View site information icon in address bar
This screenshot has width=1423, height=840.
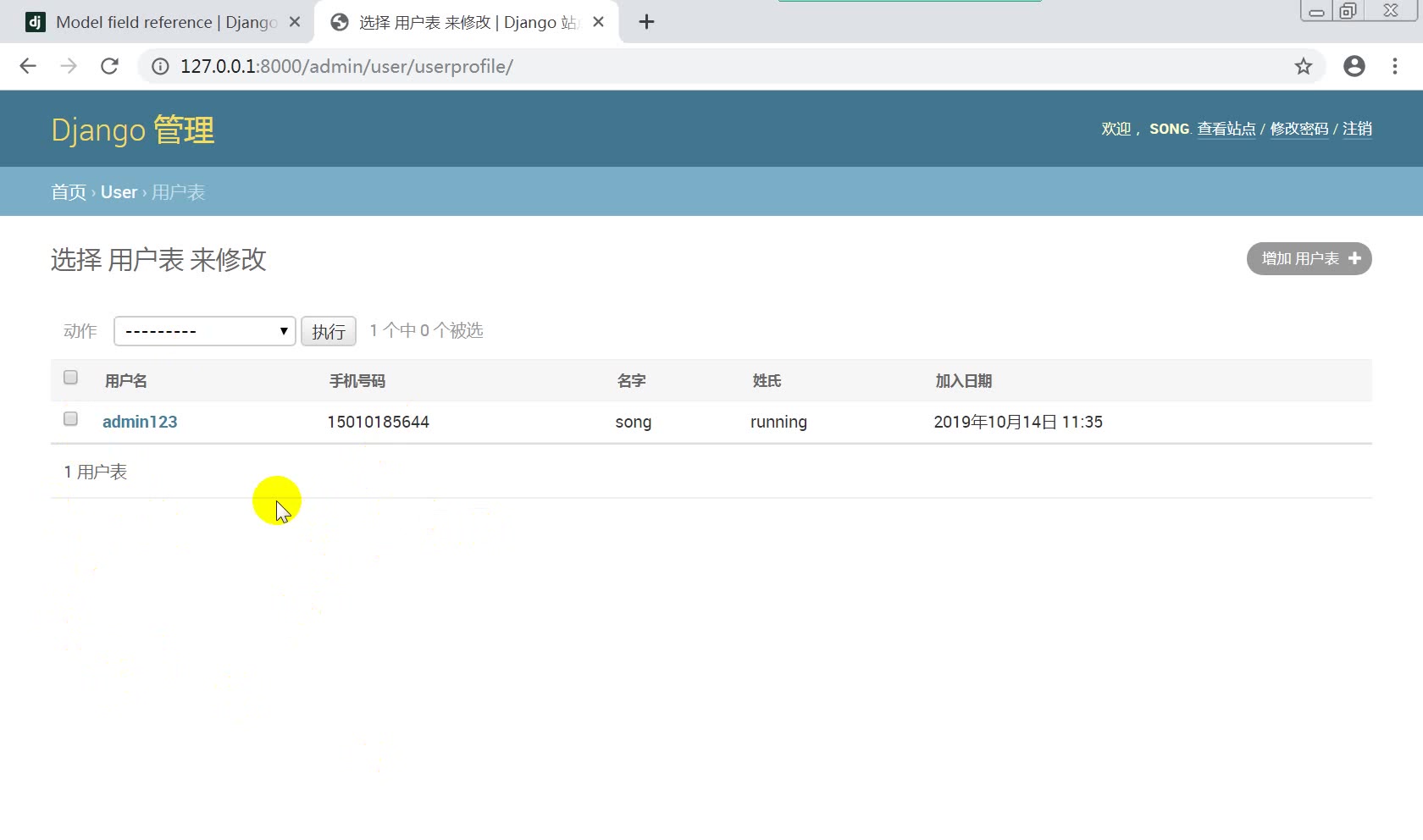tap(160, 66)
